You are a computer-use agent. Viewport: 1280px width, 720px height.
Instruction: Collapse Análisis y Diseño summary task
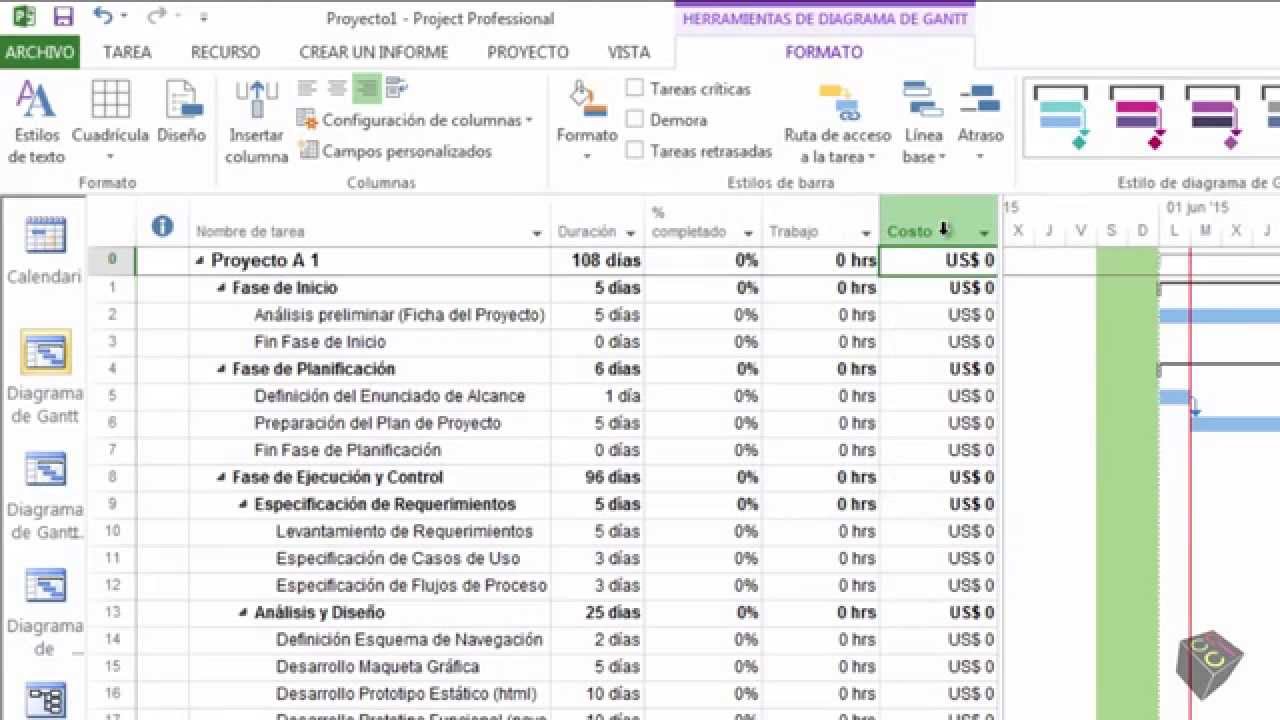[x=243, y=613]
